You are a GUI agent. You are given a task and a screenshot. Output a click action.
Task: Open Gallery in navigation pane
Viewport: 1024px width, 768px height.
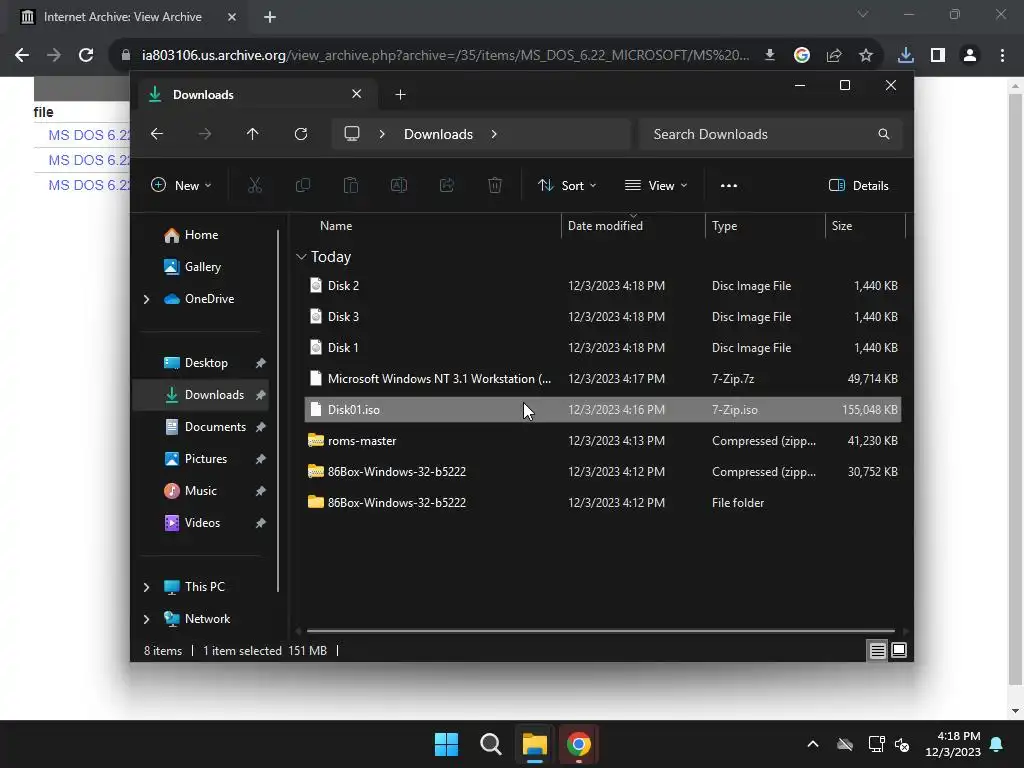[201, 267]
